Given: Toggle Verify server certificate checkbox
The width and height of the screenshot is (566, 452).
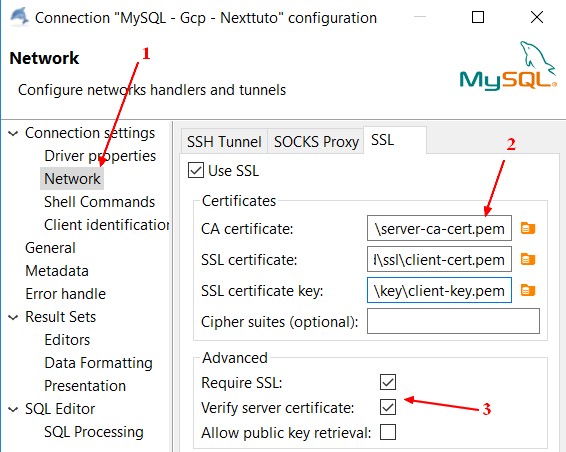Looking at the screenshot, I should coord(388,407).
